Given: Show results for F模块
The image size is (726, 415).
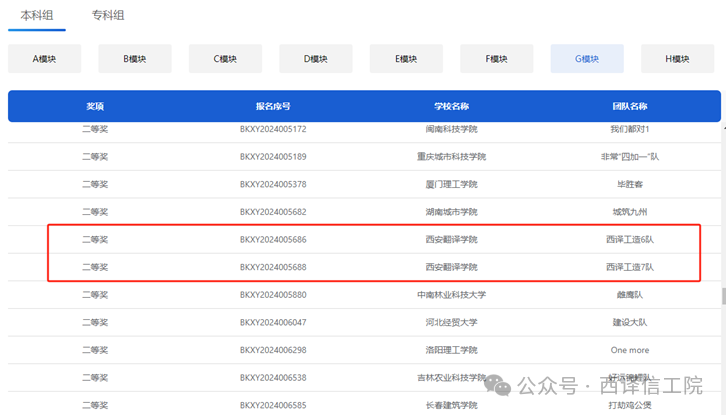Looking at the screenshot, I should (x=496, y=59).
